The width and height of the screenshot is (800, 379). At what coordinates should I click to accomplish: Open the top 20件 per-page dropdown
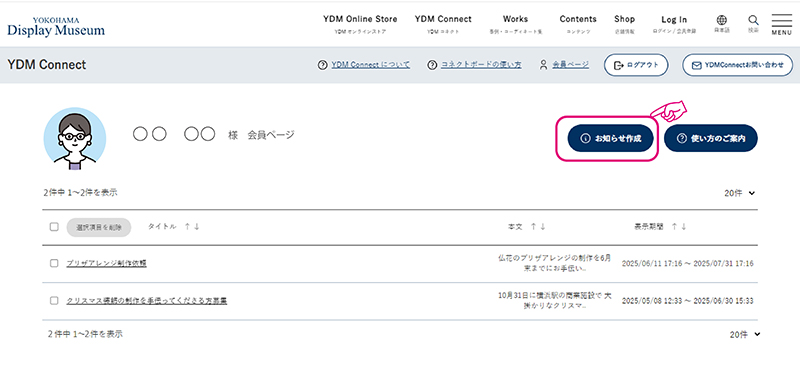[x=739, y=193]
